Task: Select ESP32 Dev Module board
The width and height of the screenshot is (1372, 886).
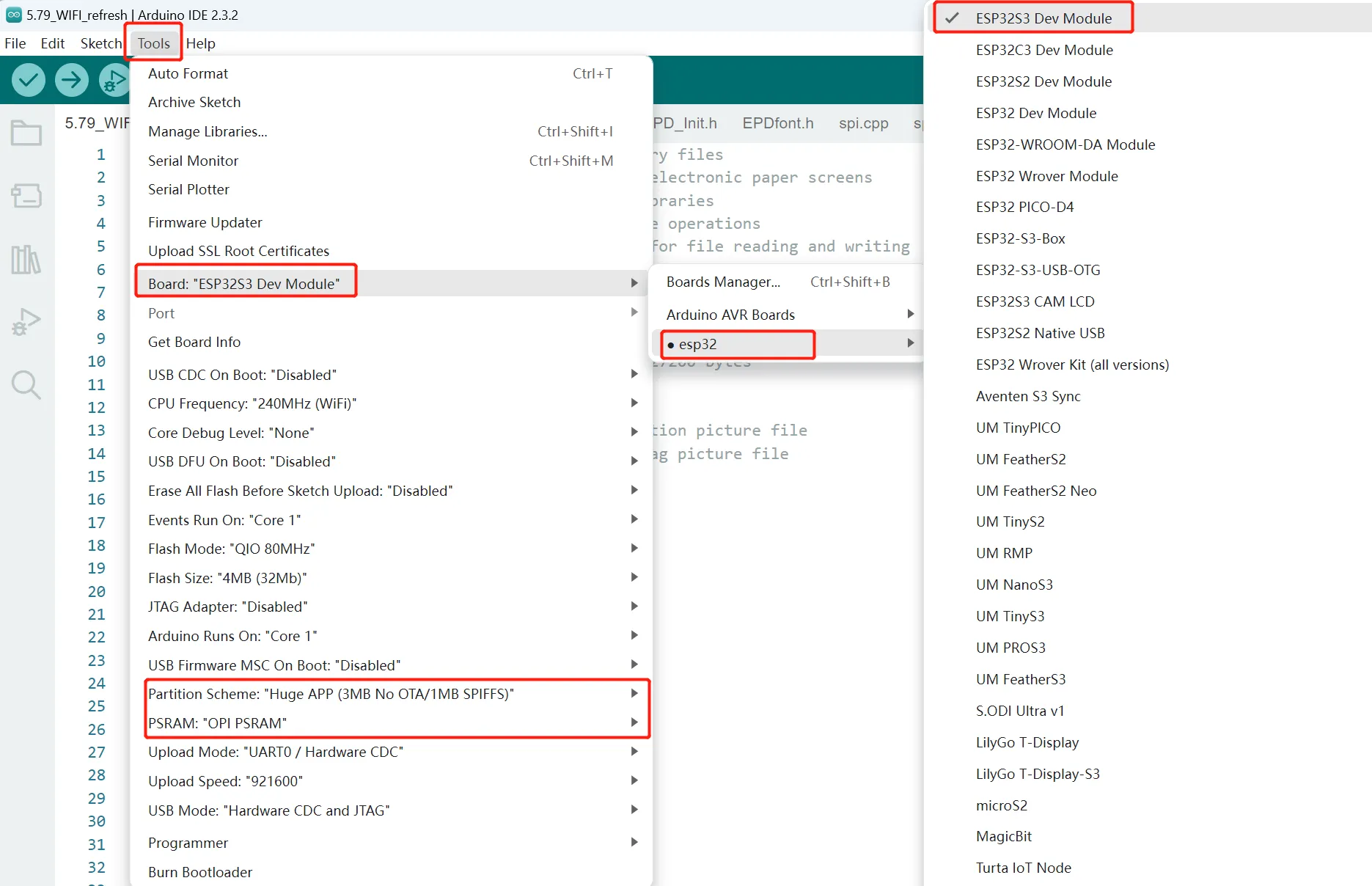Action: coord(1148,113)
